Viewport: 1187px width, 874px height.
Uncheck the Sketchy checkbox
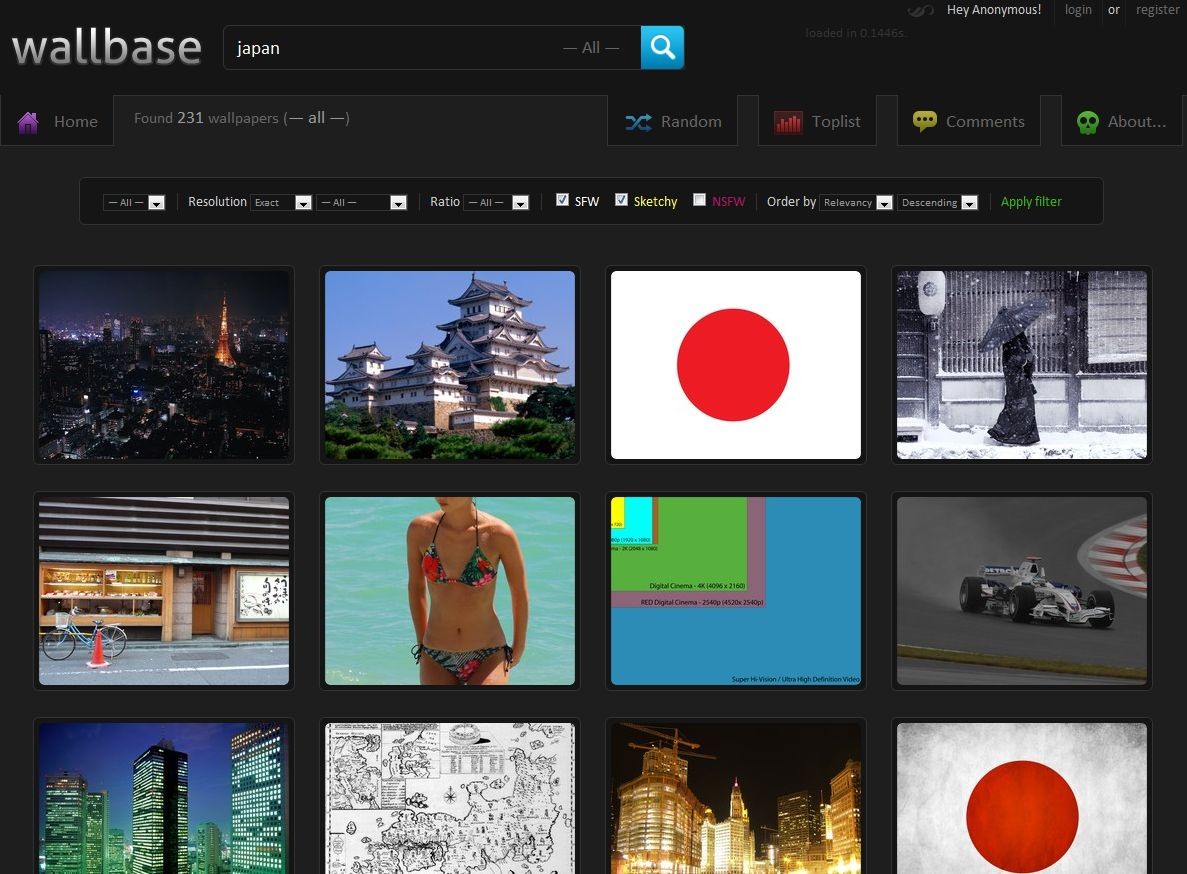(622, 200)
